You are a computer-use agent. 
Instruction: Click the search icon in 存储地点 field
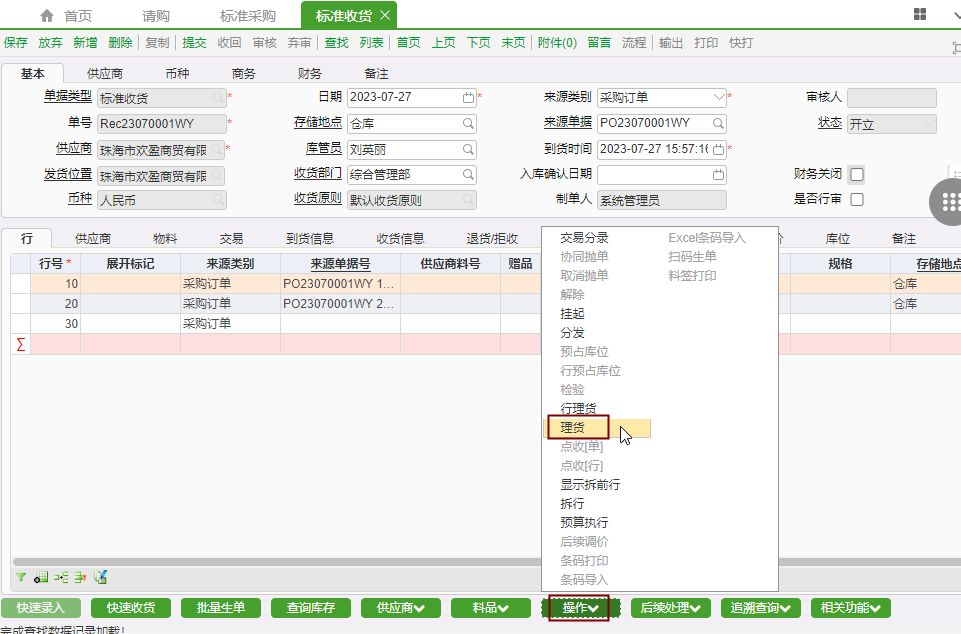468,124
